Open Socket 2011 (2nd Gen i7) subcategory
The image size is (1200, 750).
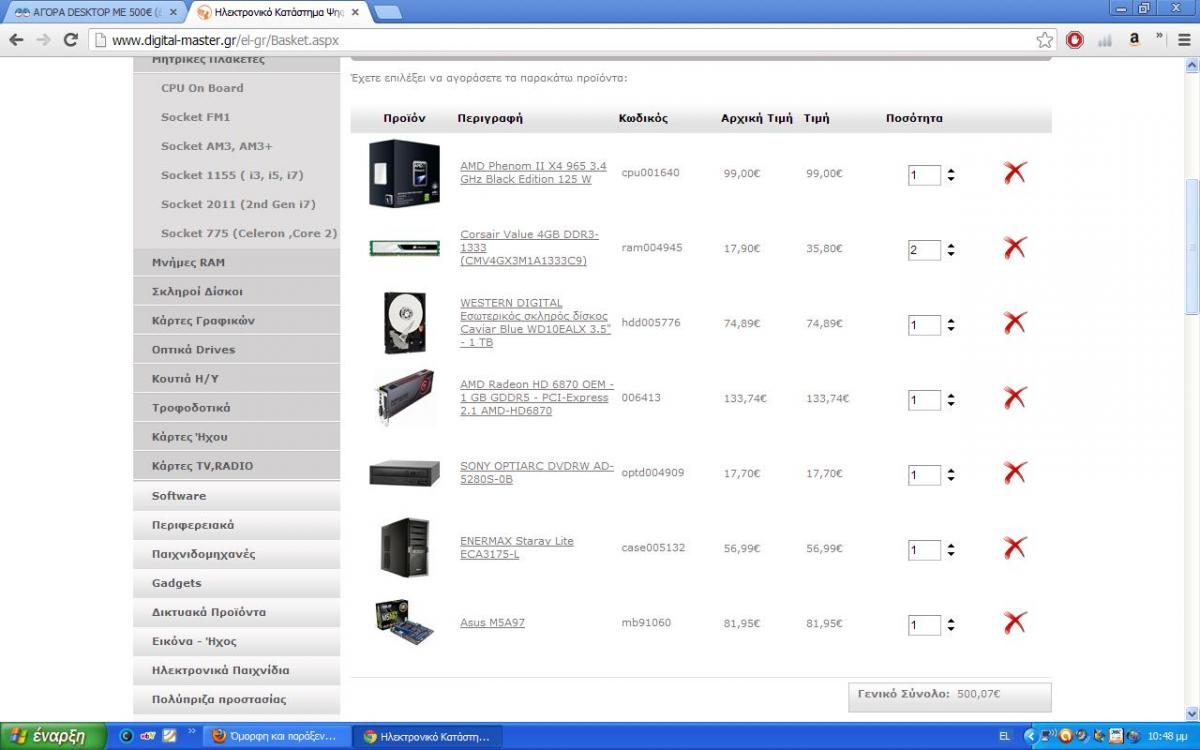point(237,204)
